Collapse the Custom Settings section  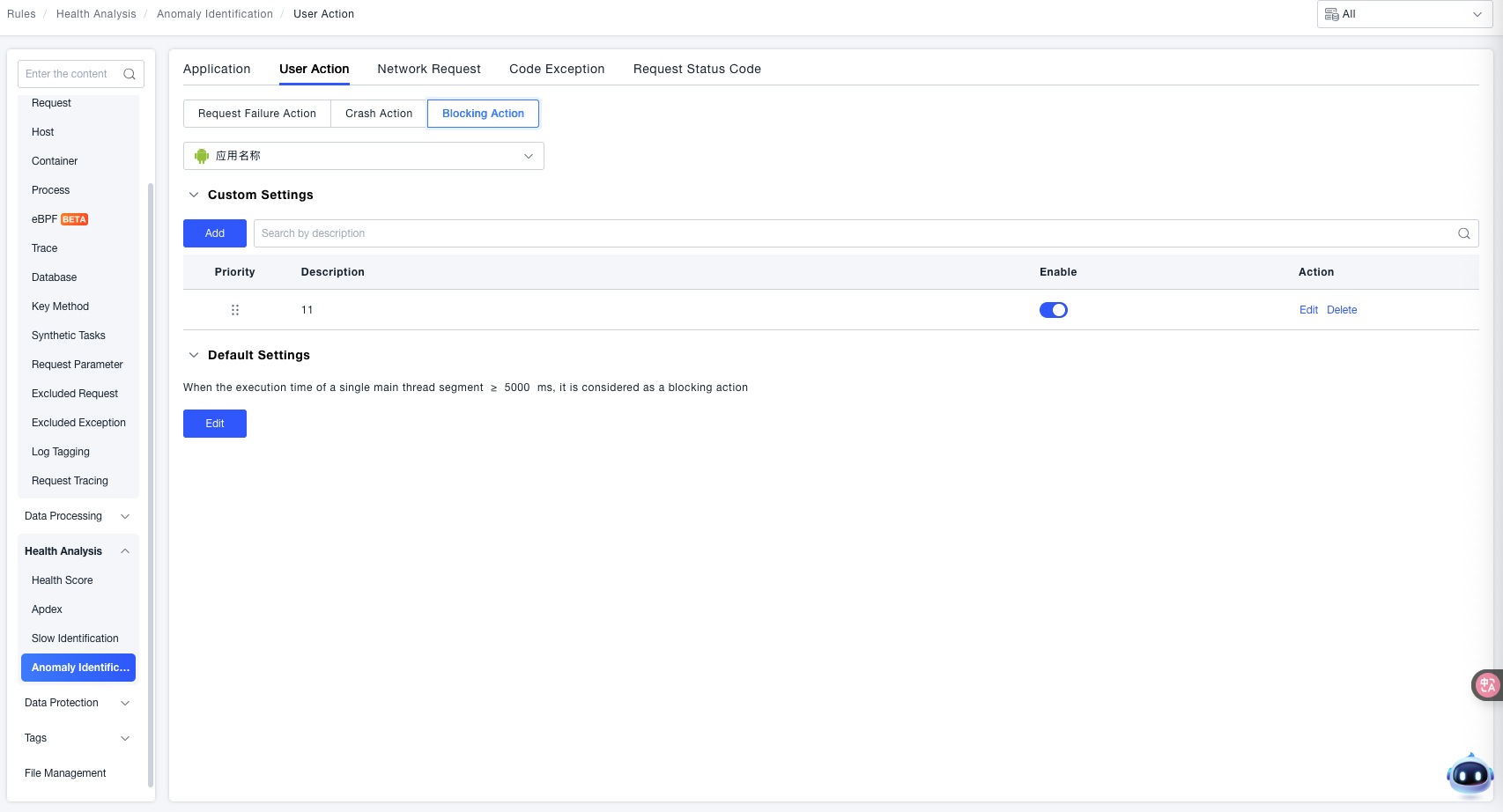[194, 195]
